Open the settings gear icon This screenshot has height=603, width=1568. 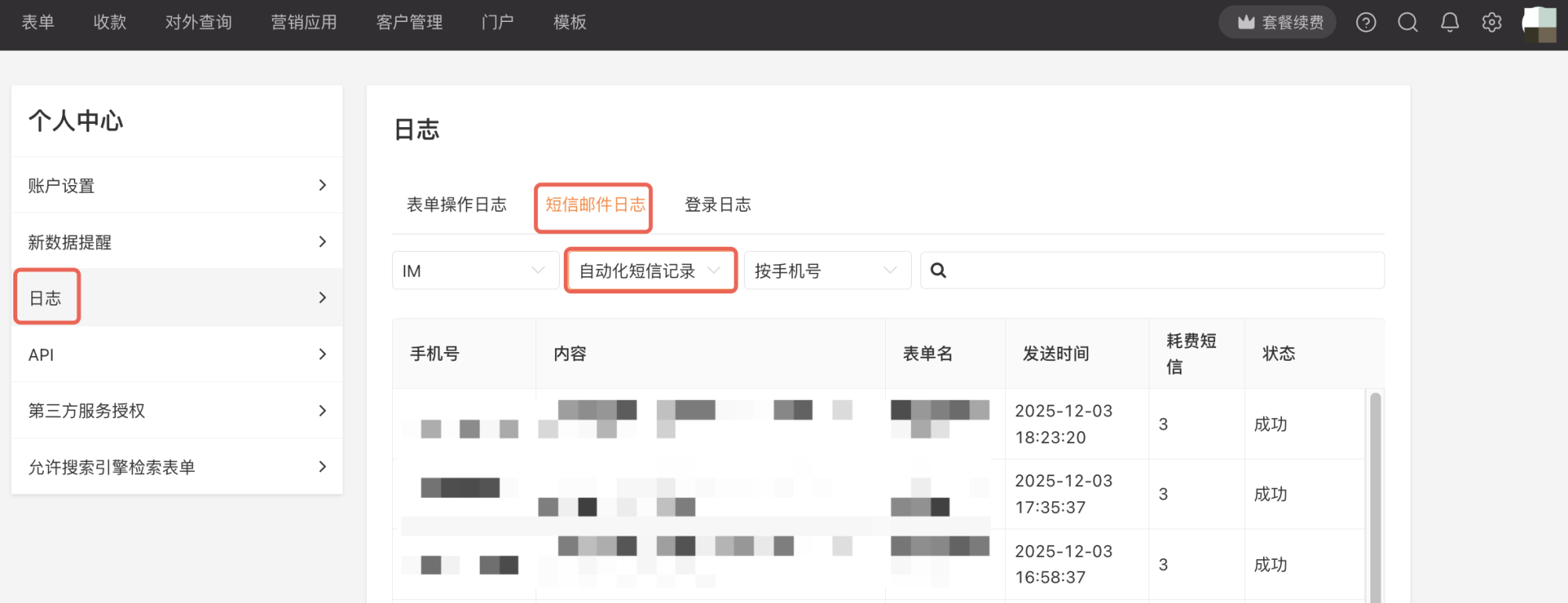click(x=1492, y=23)
